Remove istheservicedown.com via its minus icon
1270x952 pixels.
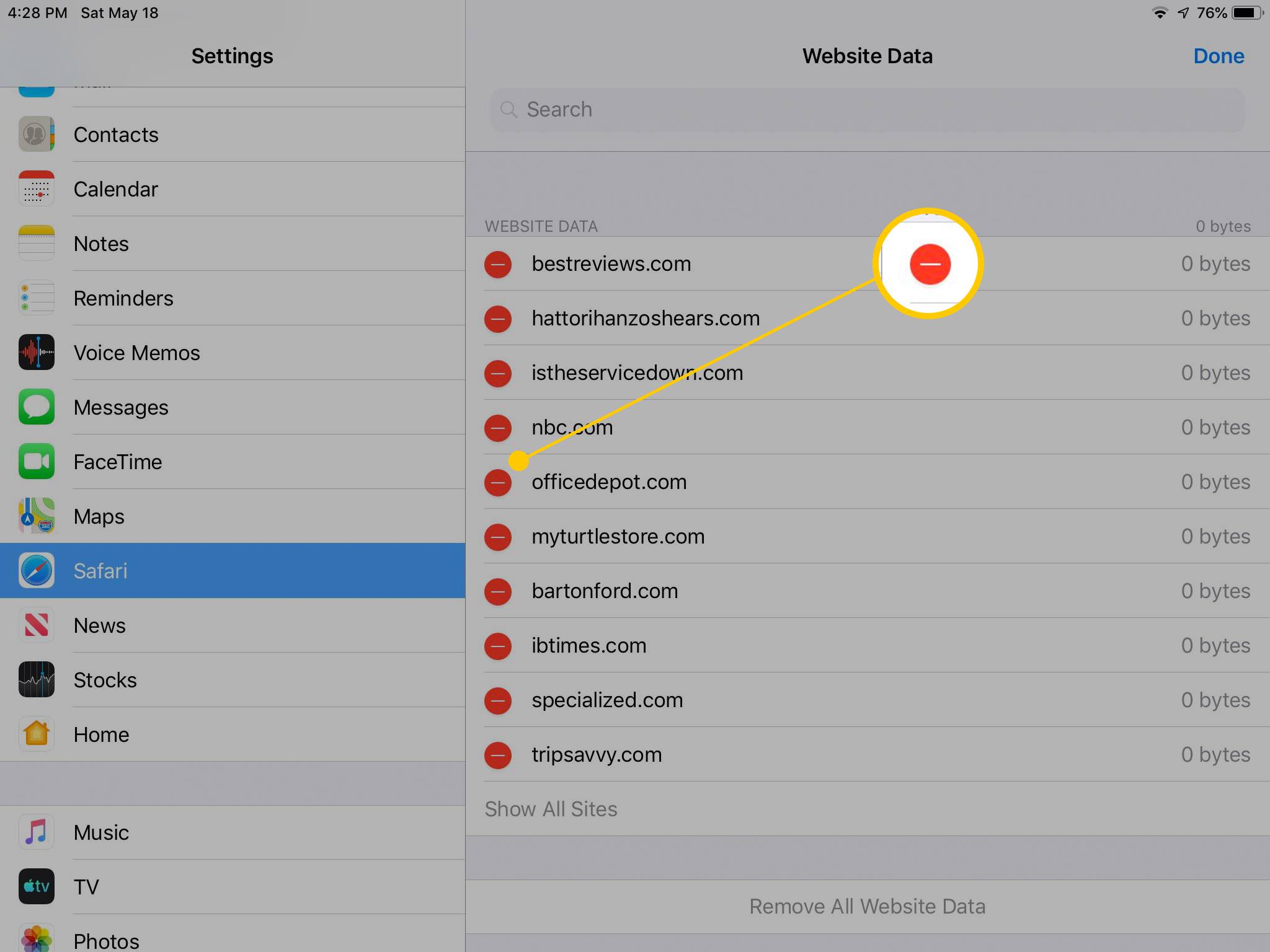(x=498, y=374)
